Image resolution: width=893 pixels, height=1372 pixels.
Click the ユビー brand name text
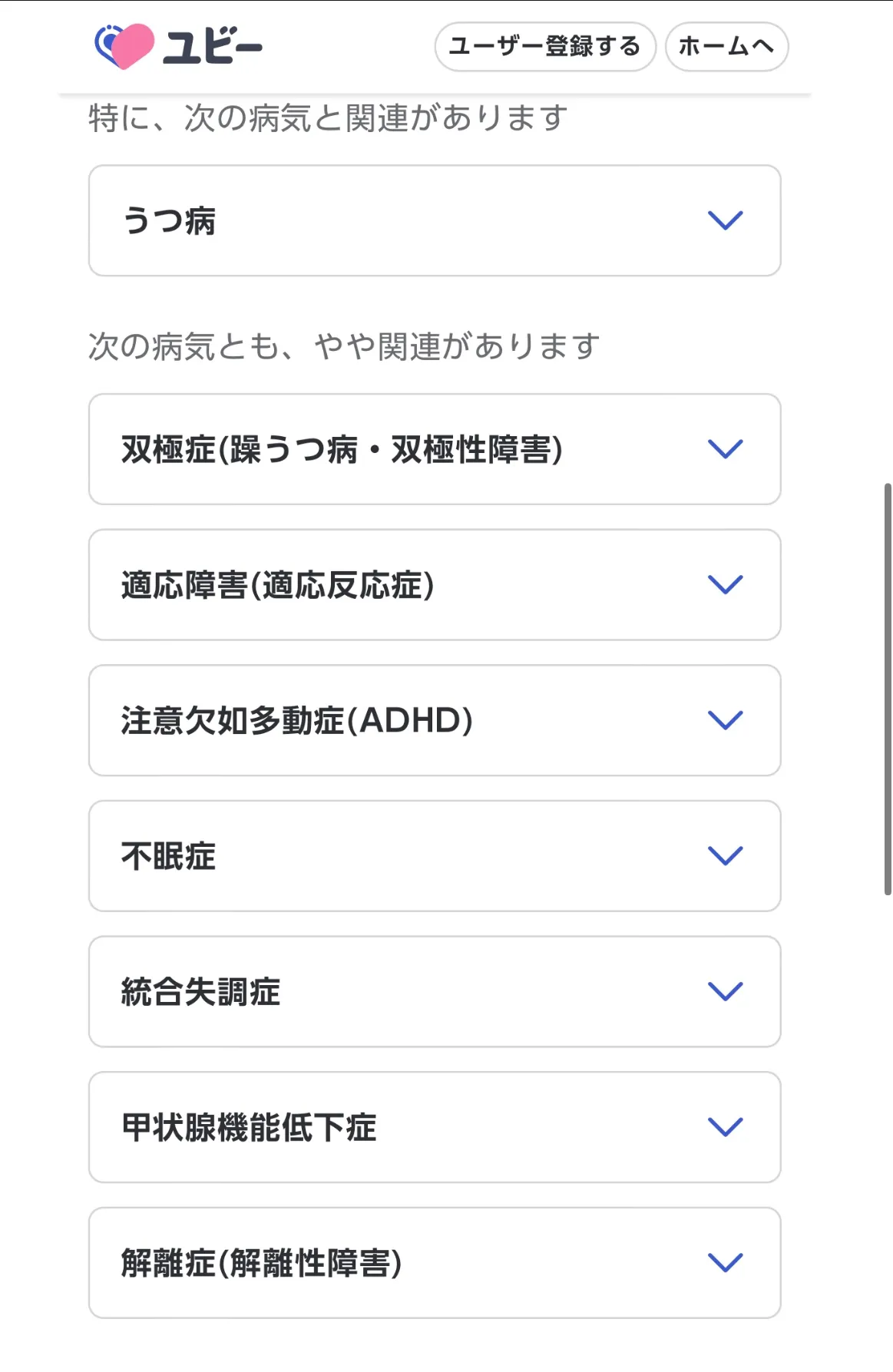click(213, 47)
